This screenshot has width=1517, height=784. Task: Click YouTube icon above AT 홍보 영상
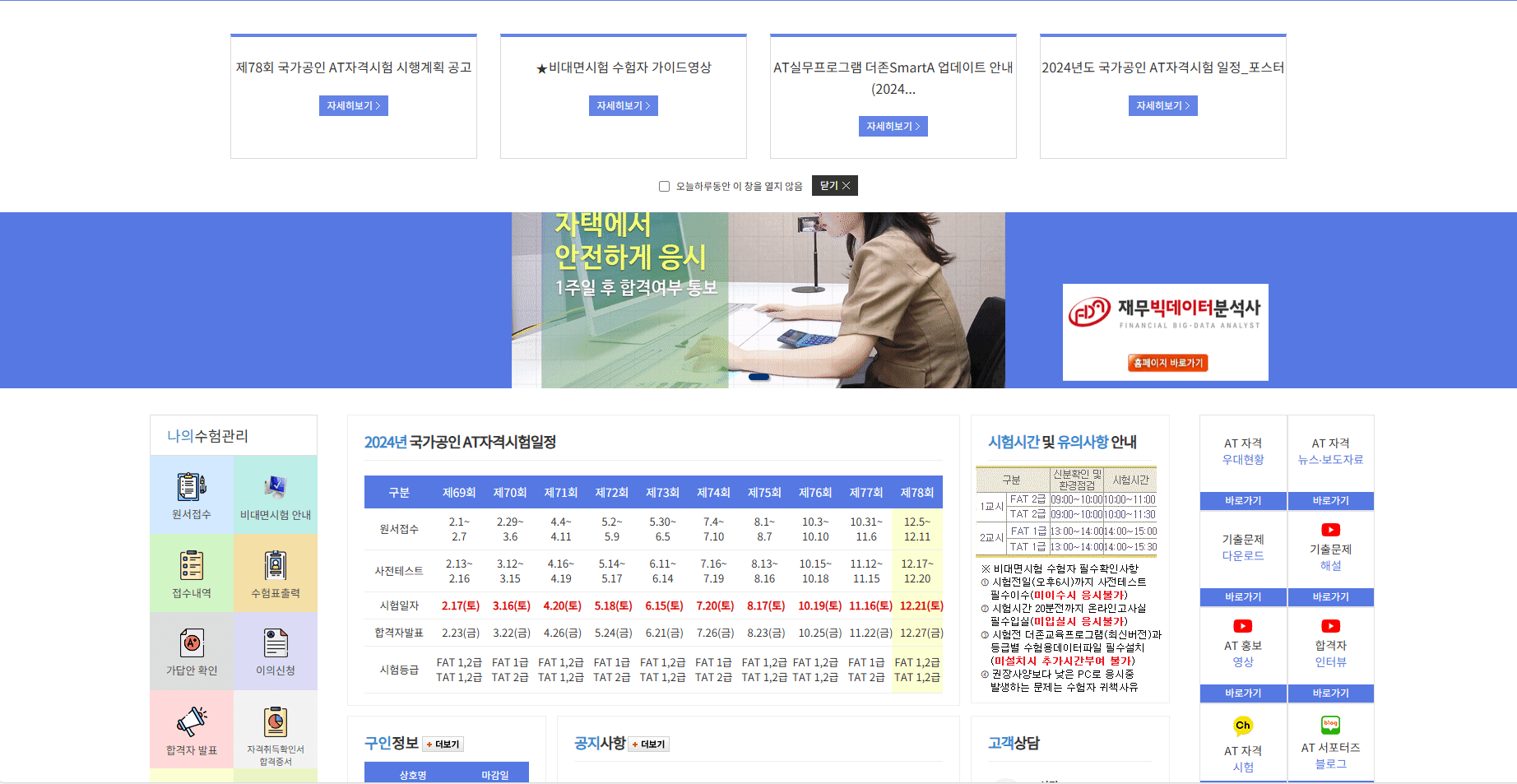1242,626
